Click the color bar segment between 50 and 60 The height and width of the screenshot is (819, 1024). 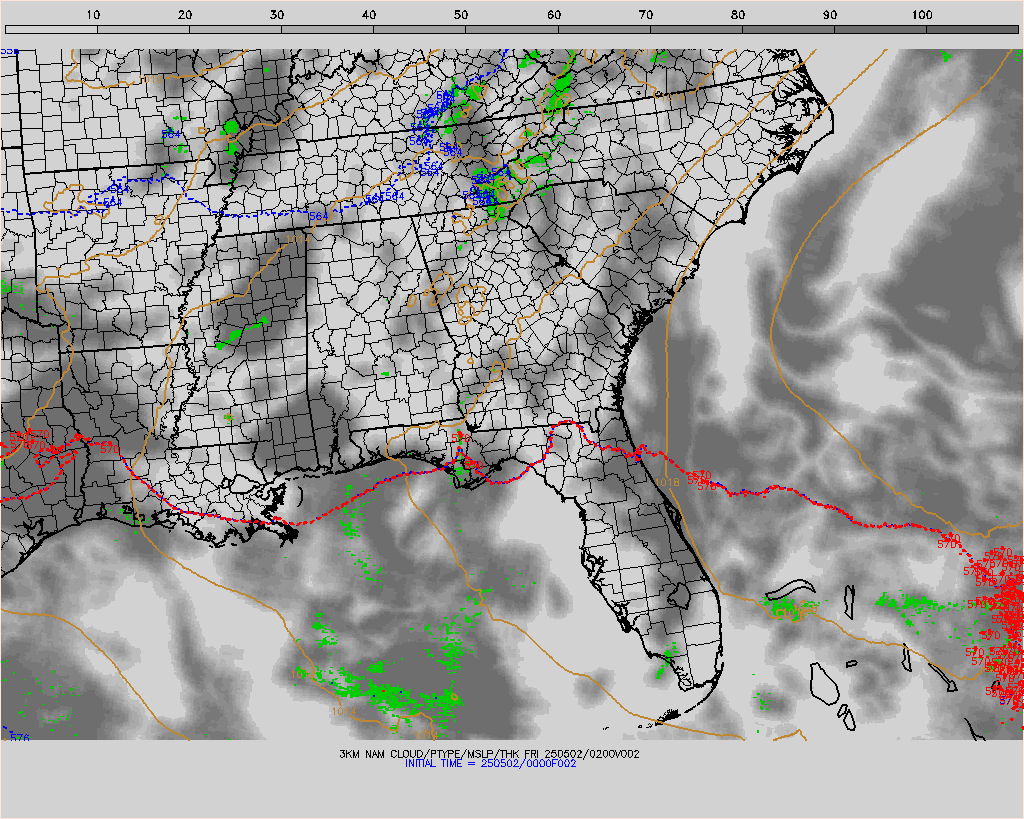click(x=512, y=29)
